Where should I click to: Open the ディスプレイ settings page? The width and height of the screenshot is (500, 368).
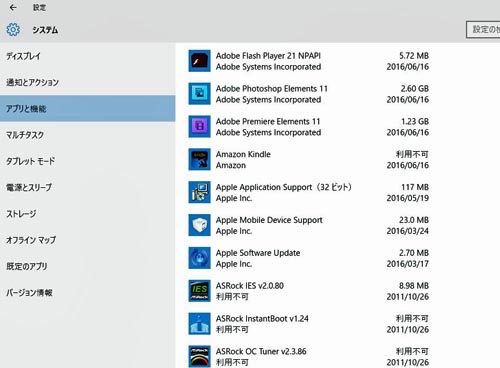[88, 56]
